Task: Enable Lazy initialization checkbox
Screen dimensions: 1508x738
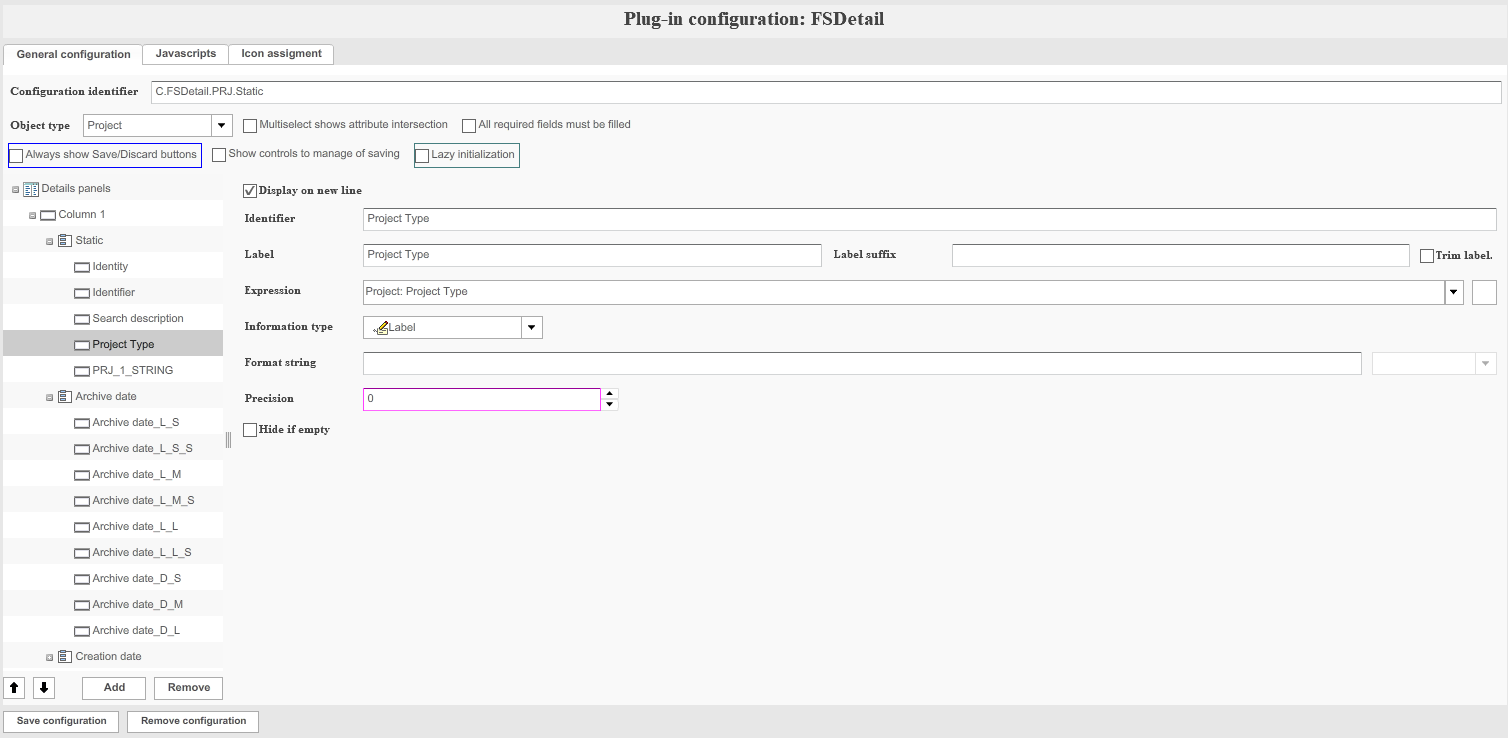Action: pyautogui.click(x=422, y=156)
